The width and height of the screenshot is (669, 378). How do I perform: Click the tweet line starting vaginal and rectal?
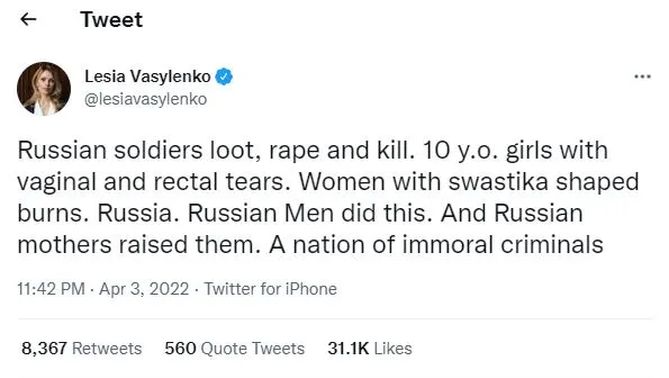click(x=328, y=183)
